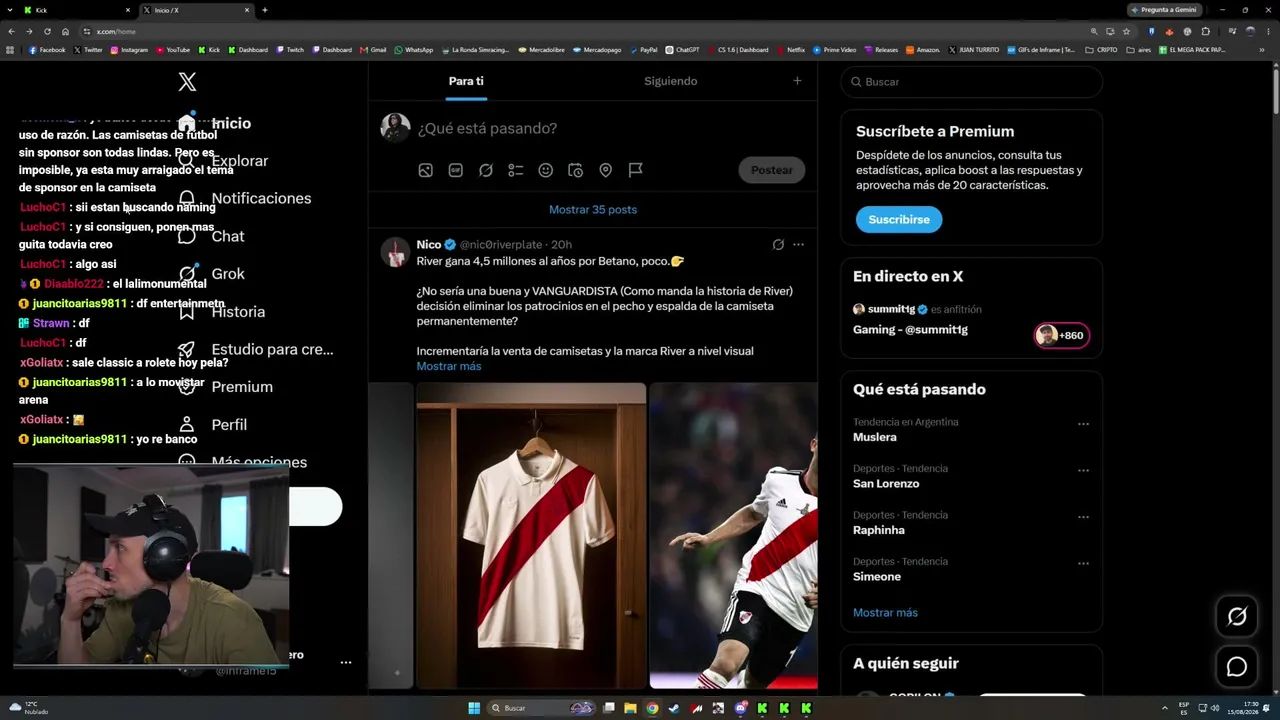Image resolution: width=1280 pixels, height=720 pixels.
Task: Open Nico's profile name link
Action: [x=429, y=244]
